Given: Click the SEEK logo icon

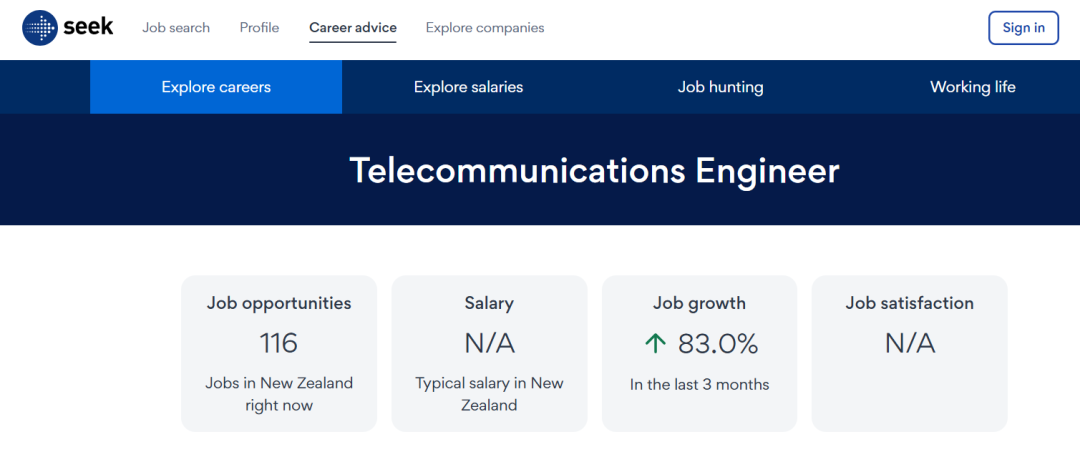Looking at the screenshot, I should click(x=40, y=28).
